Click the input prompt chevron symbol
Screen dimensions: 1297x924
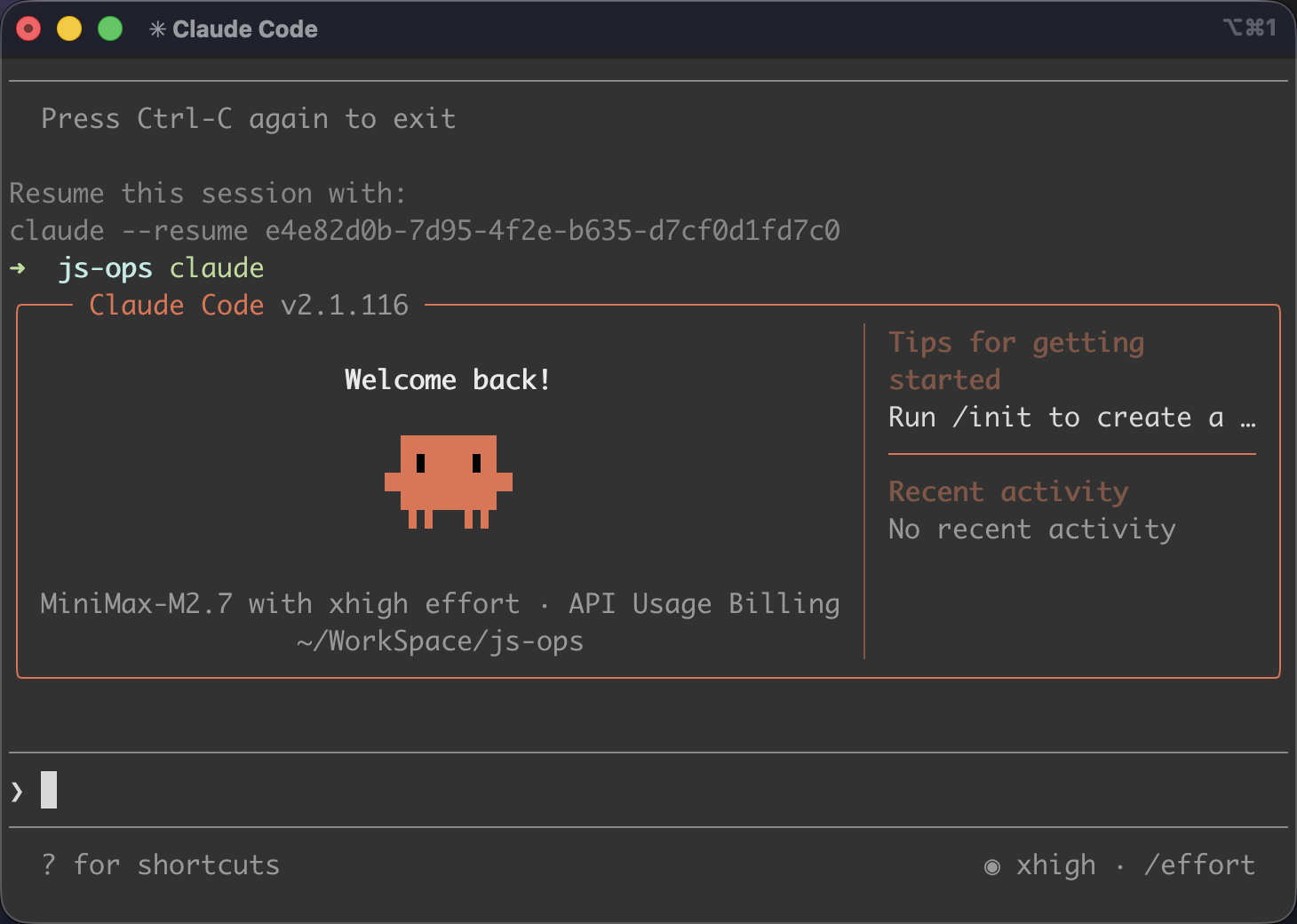(x=17, y=791)
